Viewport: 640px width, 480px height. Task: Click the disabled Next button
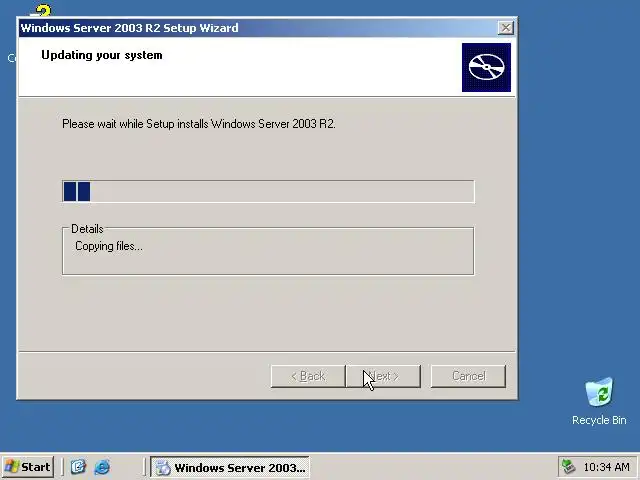click(383, 376)
